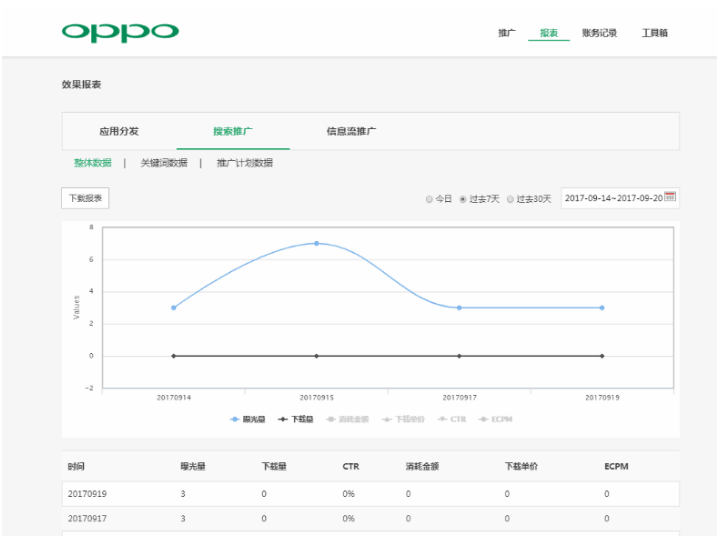
Task: Click the CTR table column header
Action: [351, 466]
